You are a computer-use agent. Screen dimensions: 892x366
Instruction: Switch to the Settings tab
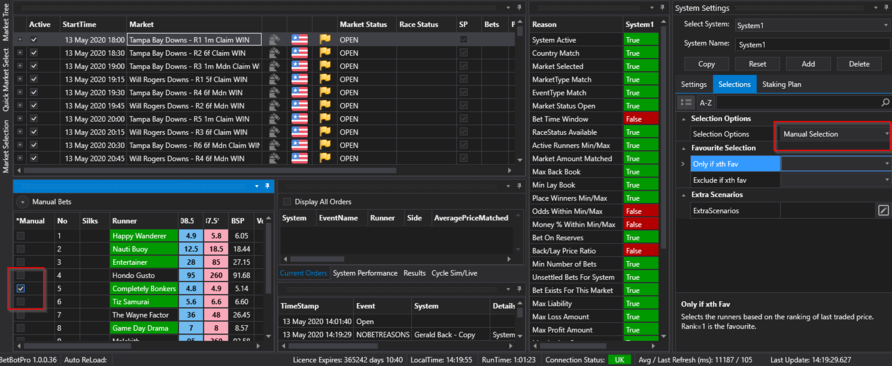pyautogui.click(x=693, y=84)
